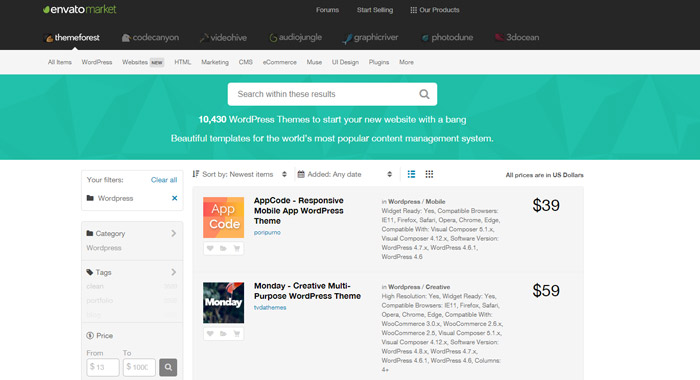The image size is (700, 380).
Task: Focus the Search within these results field
Action: tap(332, 94)
